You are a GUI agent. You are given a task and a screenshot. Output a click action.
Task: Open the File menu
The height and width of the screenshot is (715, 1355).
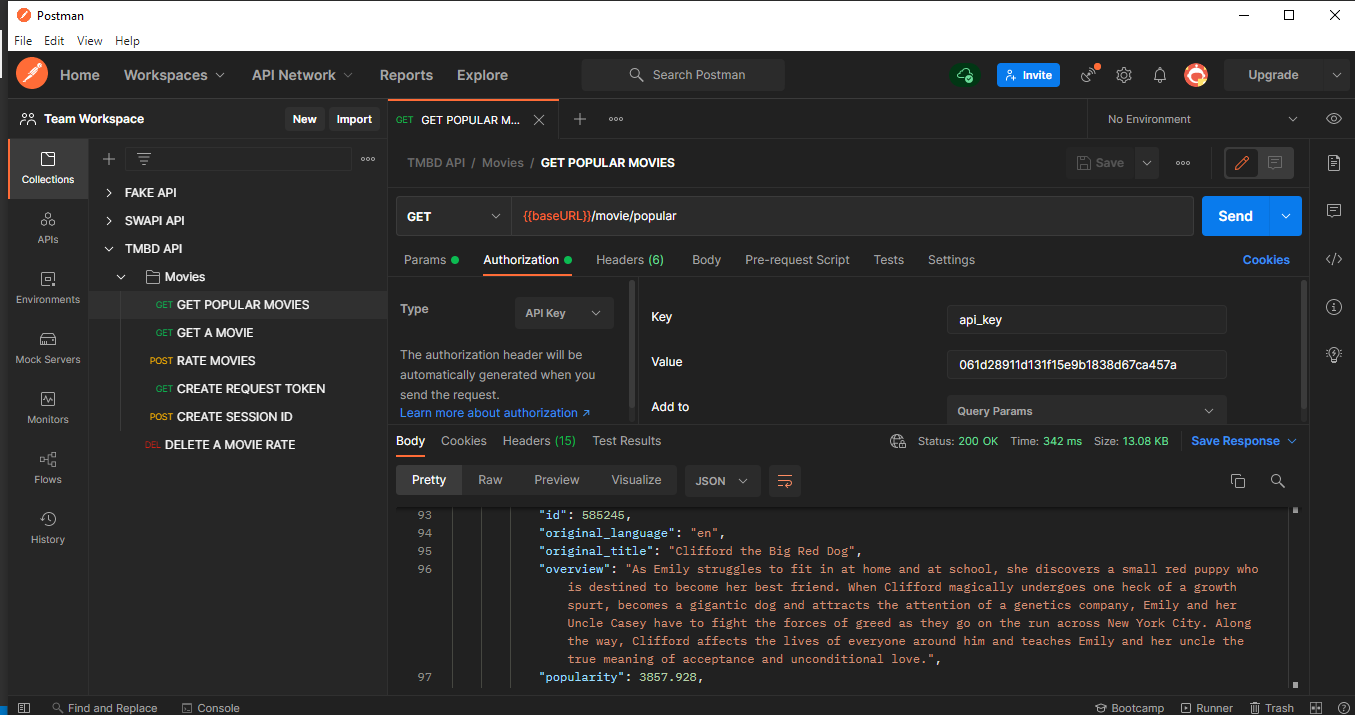tap(23, 41)
